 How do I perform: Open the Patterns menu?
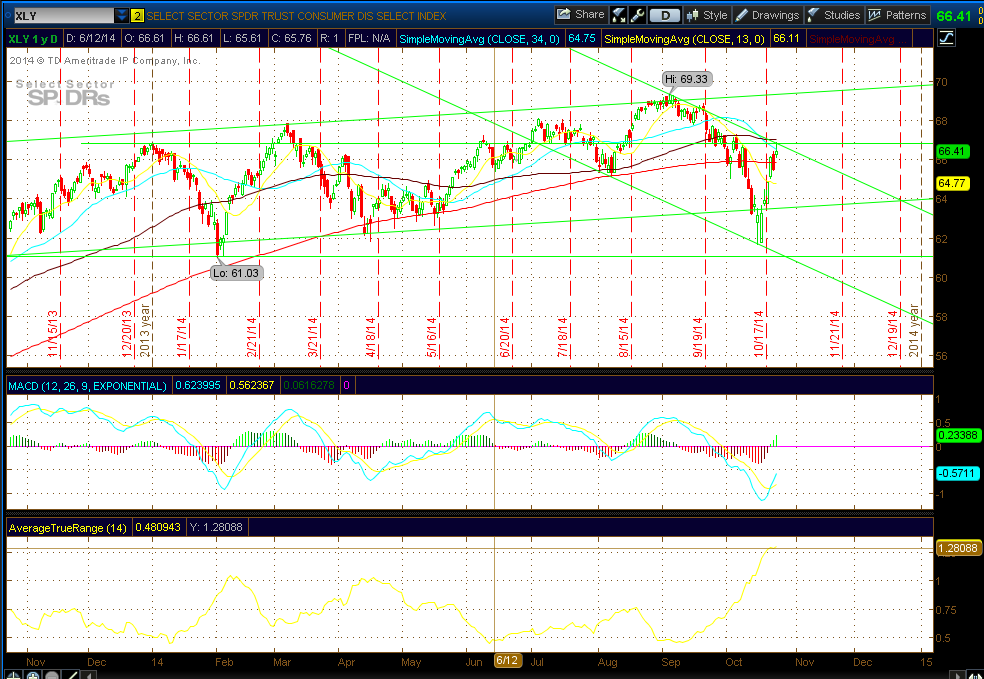coord(897,15)
